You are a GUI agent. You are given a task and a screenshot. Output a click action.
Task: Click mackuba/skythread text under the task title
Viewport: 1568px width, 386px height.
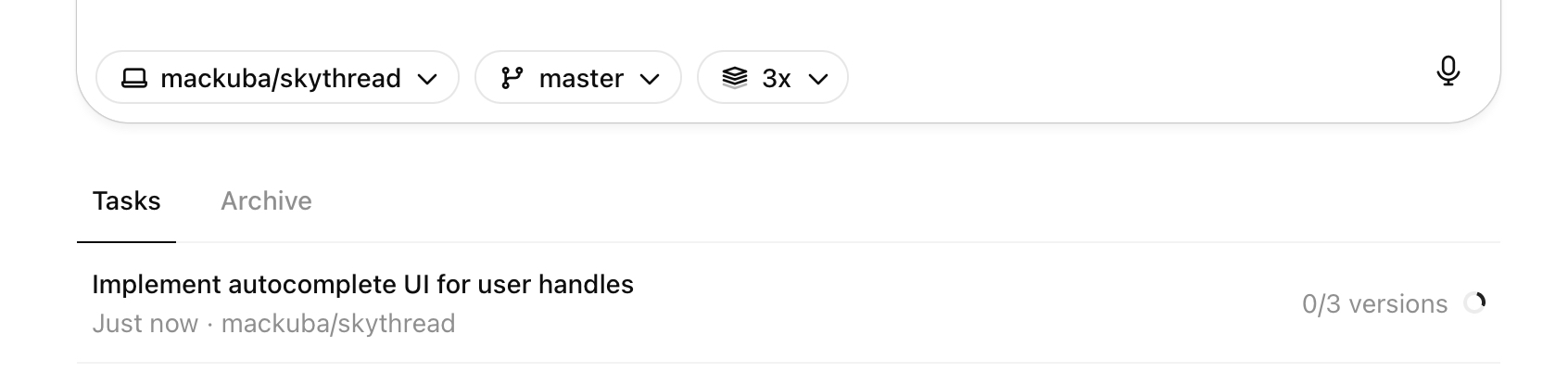(x=338, y=324)
